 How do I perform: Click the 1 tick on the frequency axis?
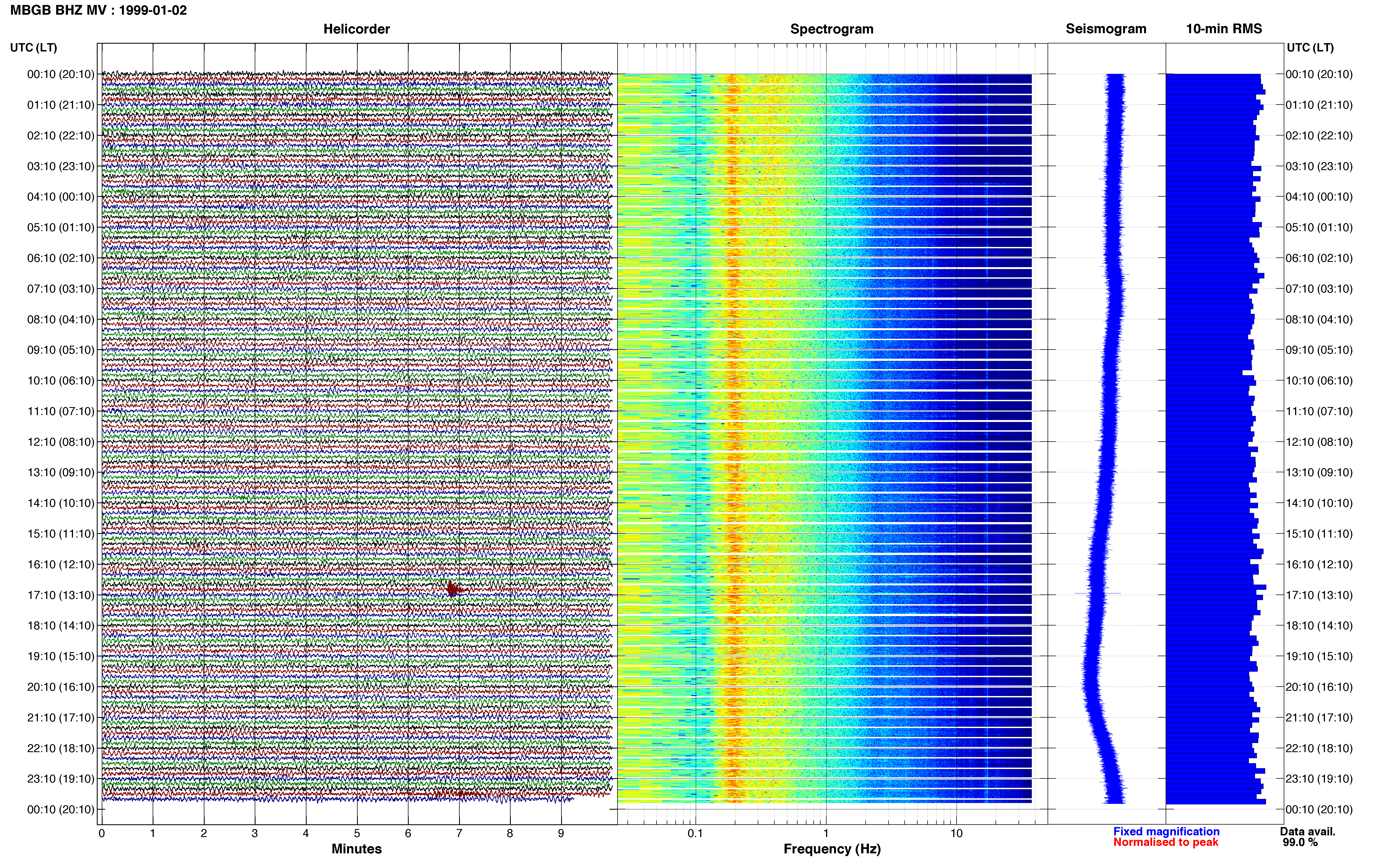click(x=826, y=833)
